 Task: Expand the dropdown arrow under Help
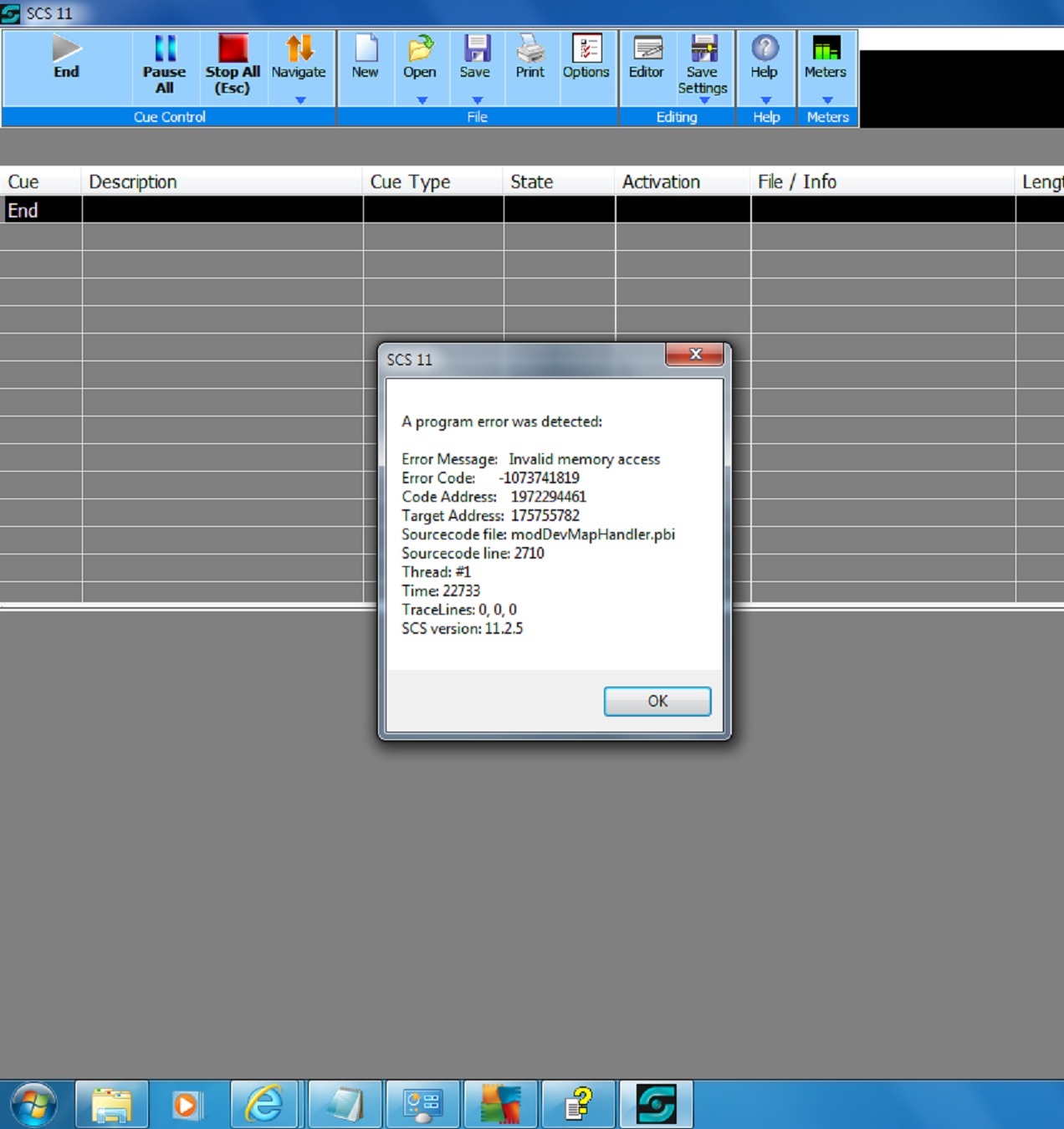click(x=765, y=100)
